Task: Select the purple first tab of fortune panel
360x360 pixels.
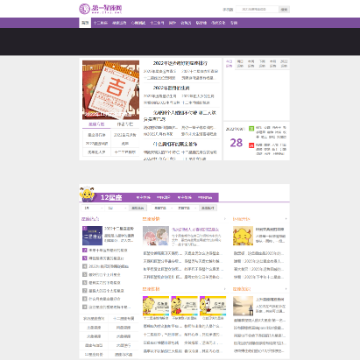Action: click(229, 64)
